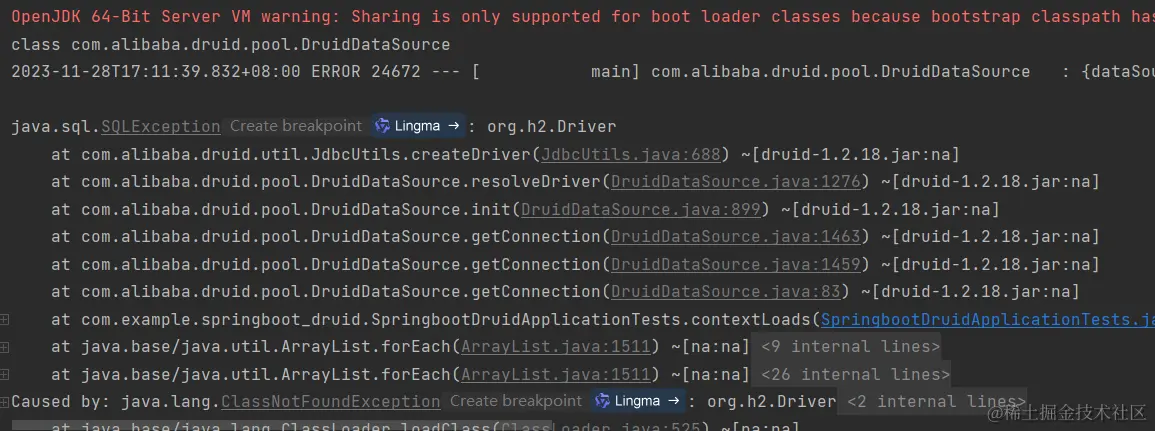Image resolution: width=1155 pixels, height=431 pixels.
Task: Click 'org.h2.Driver' text on the Caused by line
Action: point(771,402)
